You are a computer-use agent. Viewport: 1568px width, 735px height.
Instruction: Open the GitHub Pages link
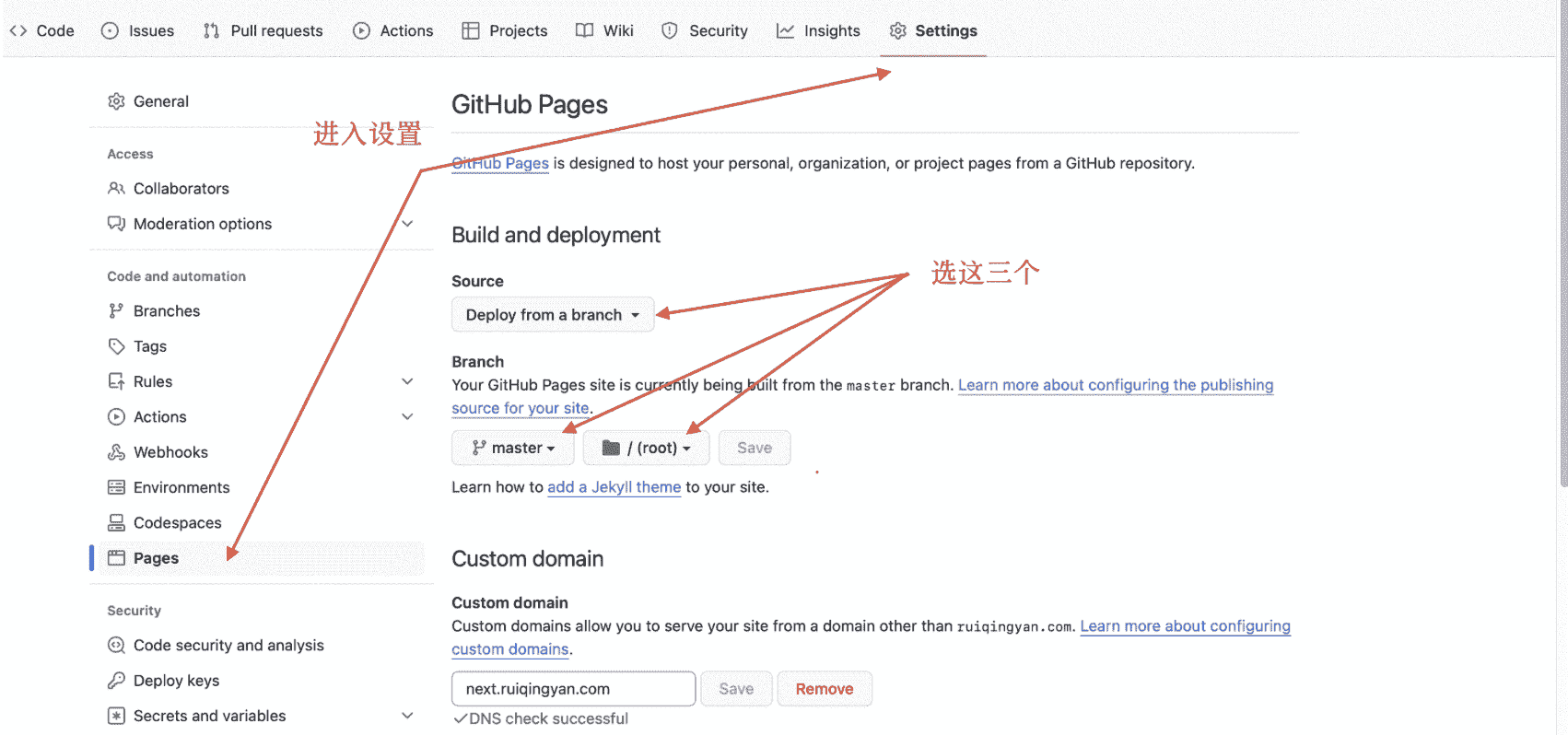[500, 163]
